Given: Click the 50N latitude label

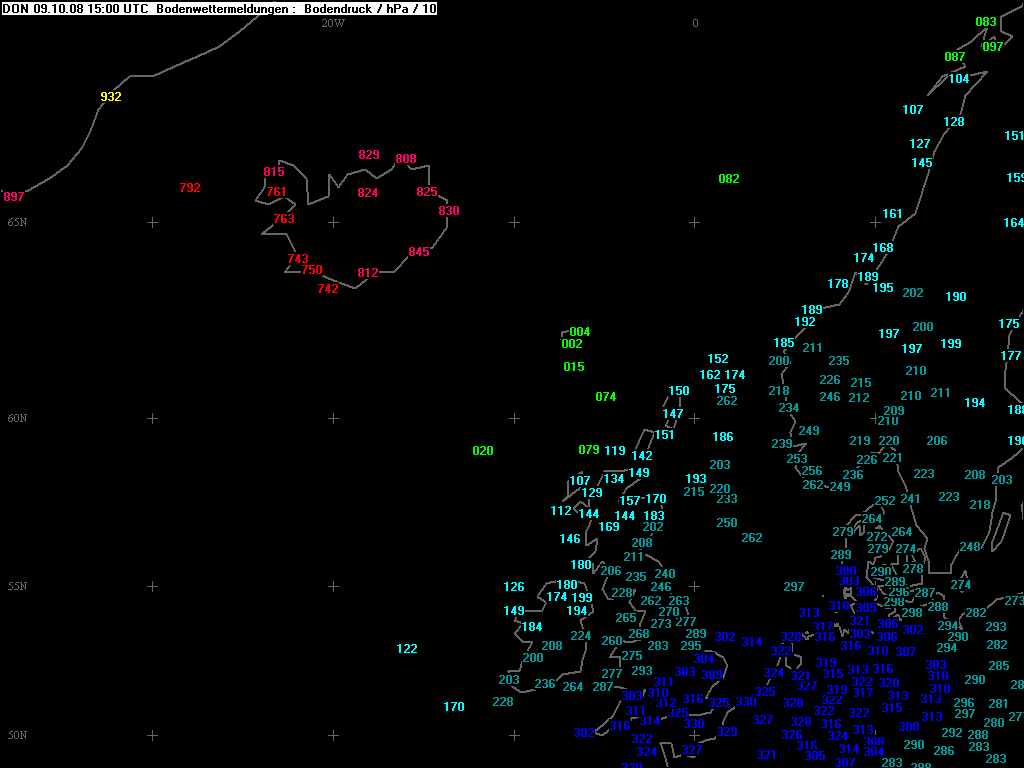Looking at the screenshot, I should 17,736.
